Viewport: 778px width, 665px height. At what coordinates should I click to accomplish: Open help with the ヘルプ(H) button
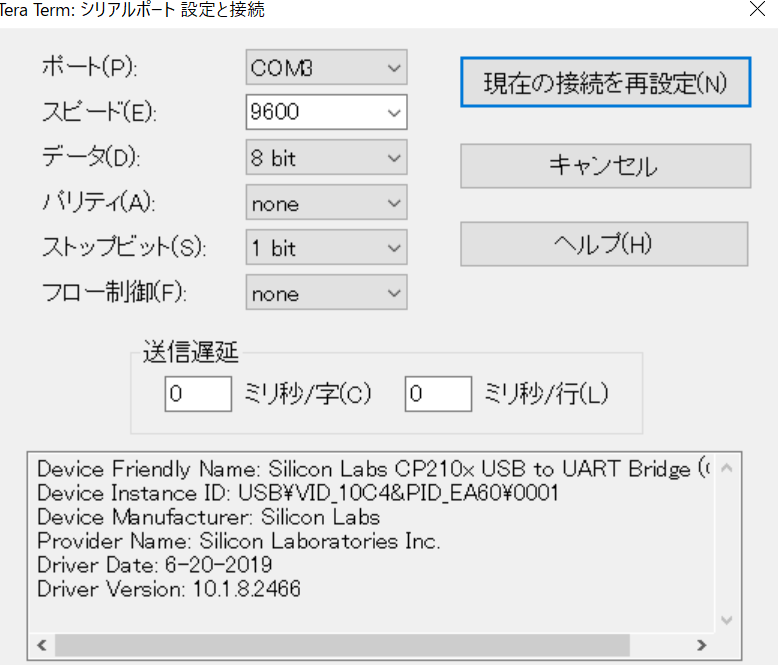604,244
